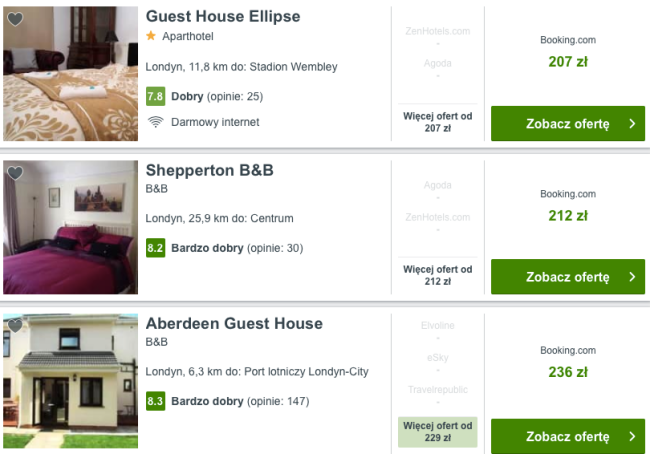Click Zobacz ofertę for Aberdeen Guest House
This screenshot has height=458, width=650.
[x=568, y=436]
